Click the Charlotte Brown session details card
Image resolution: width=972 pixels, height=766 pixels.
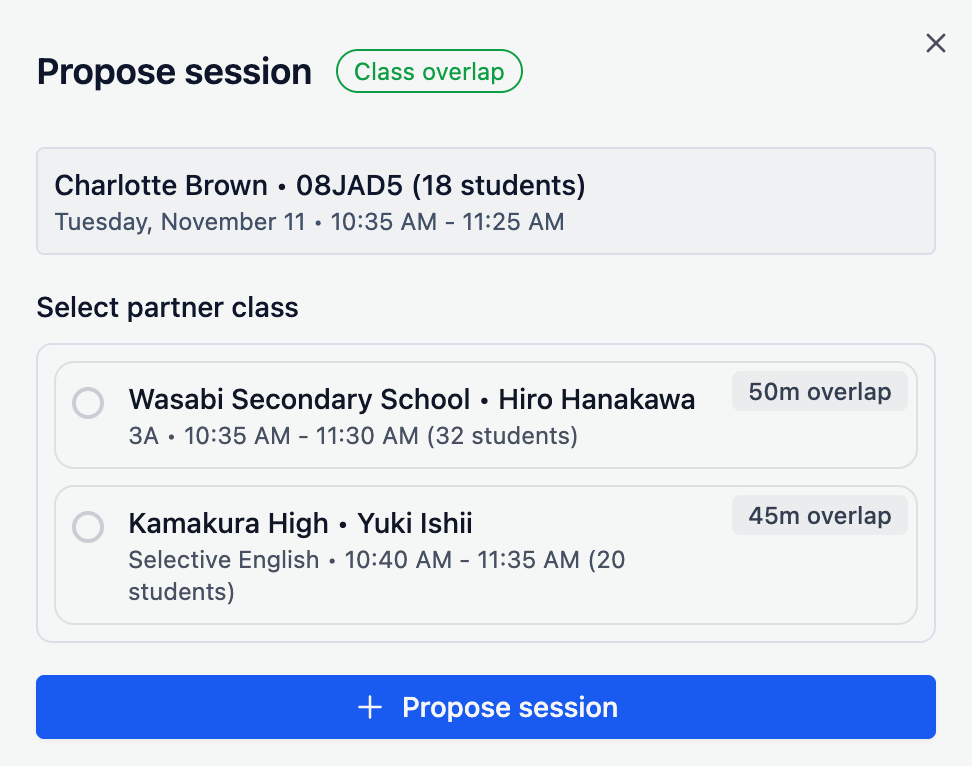(x=486, y=201)
